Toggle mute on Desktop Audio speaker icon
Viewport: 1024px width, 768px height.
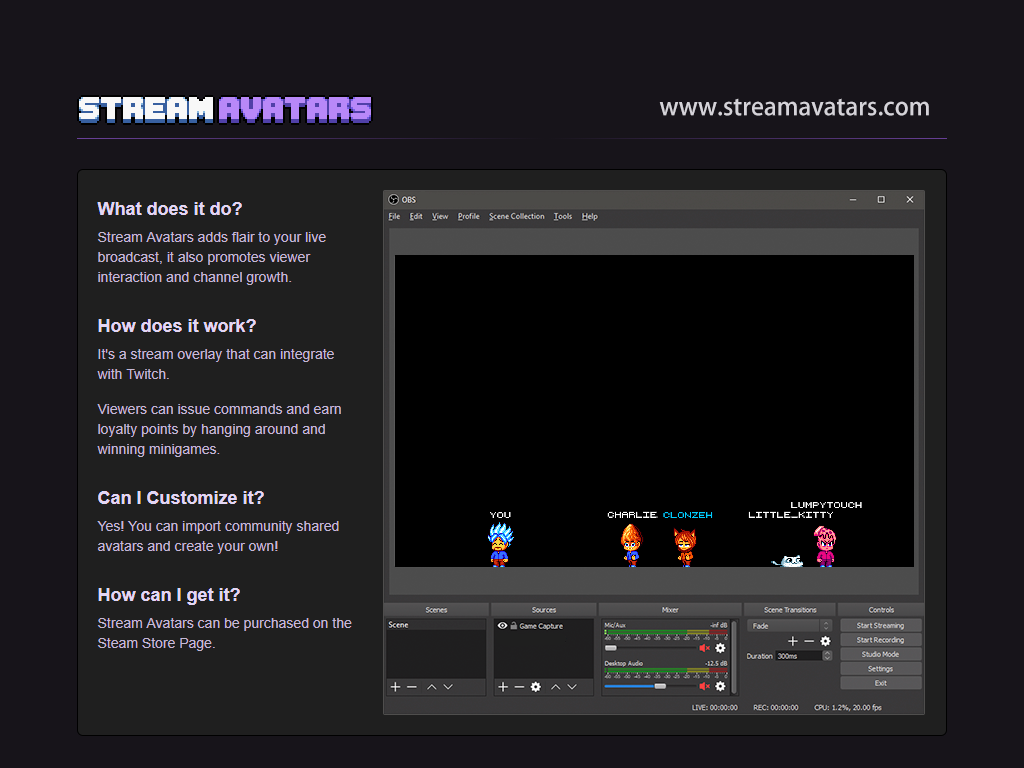704,686
